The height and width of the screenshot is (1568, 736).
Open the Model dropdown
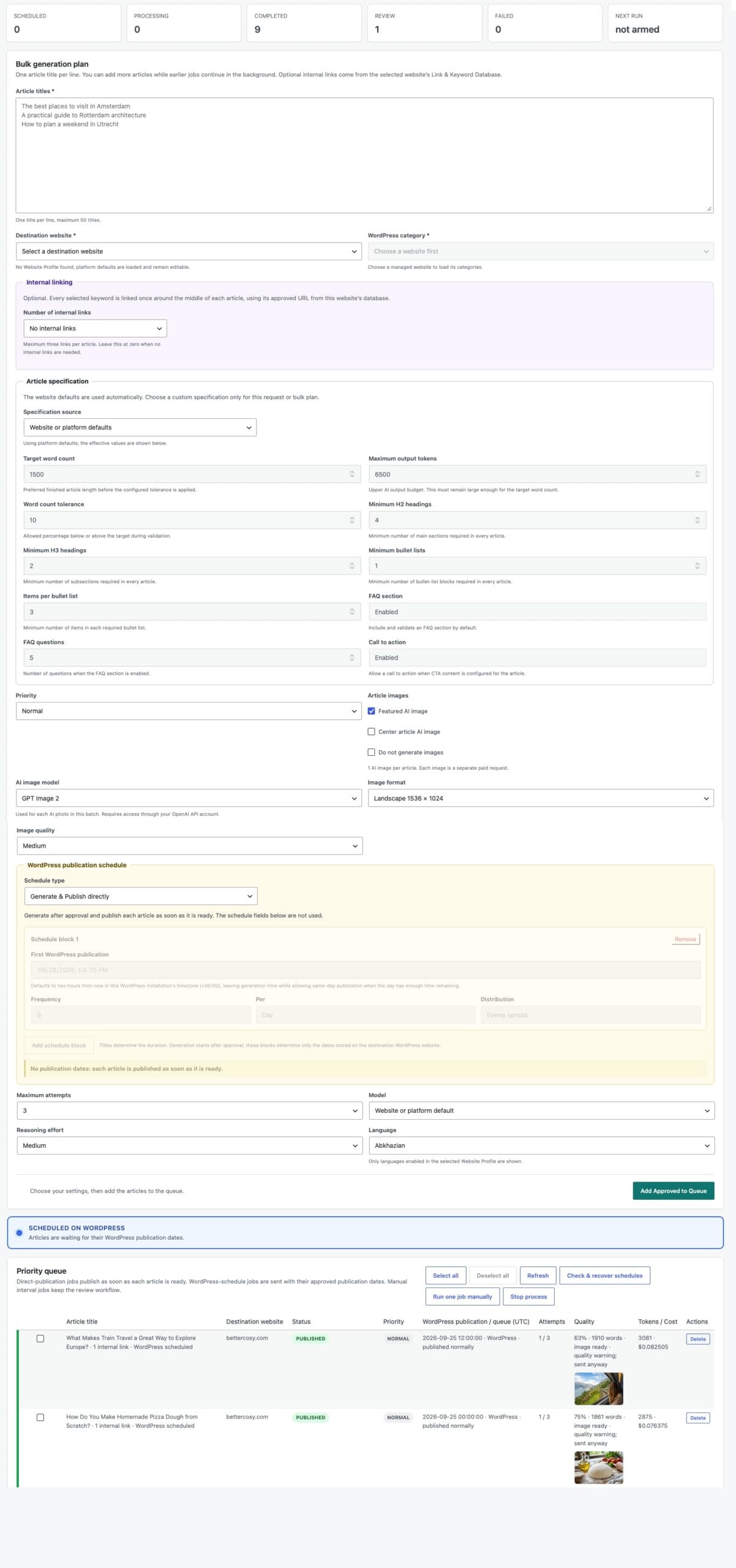click(541, 1110)
